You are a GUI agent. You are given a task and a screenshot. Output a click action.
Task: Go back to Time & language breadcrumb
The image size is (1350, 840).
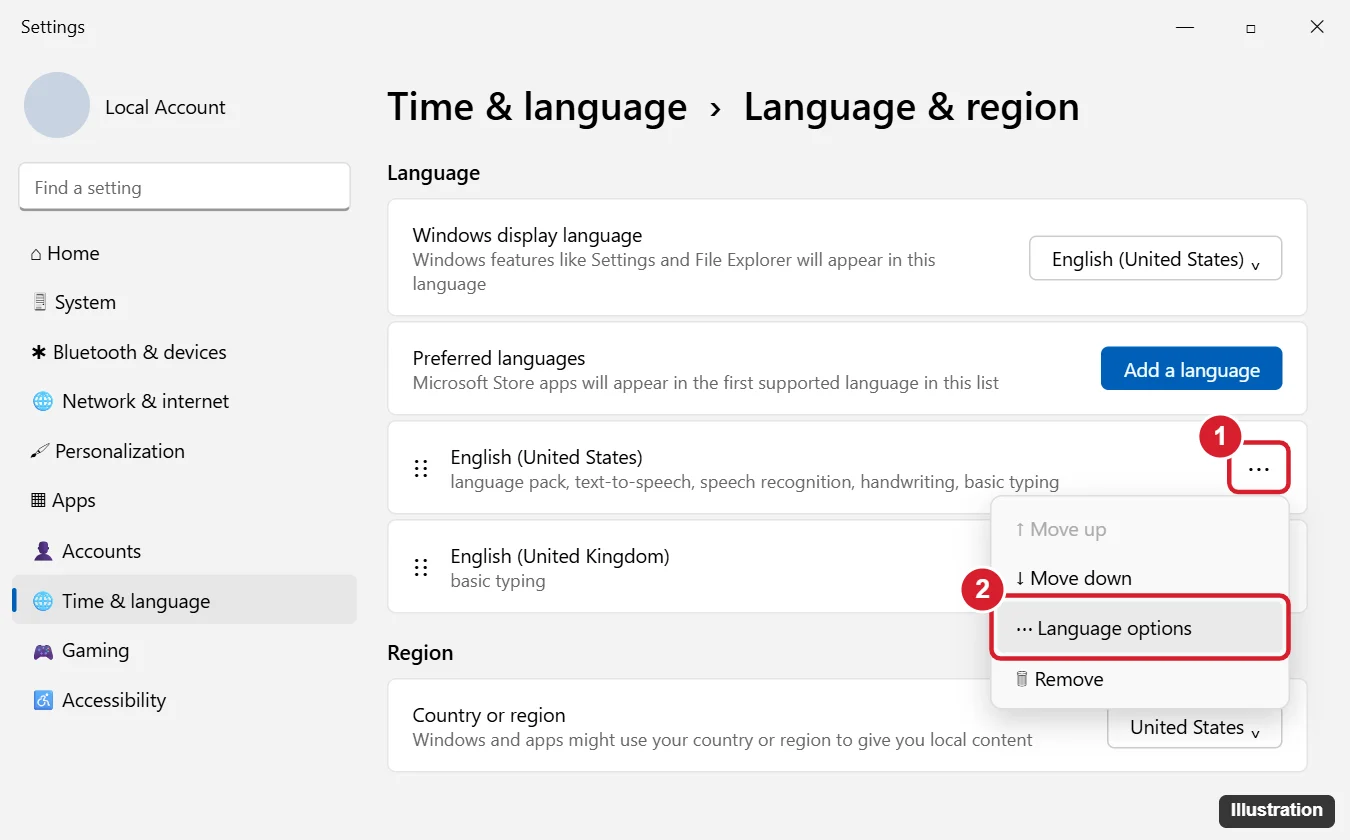[x=537, y=107]
